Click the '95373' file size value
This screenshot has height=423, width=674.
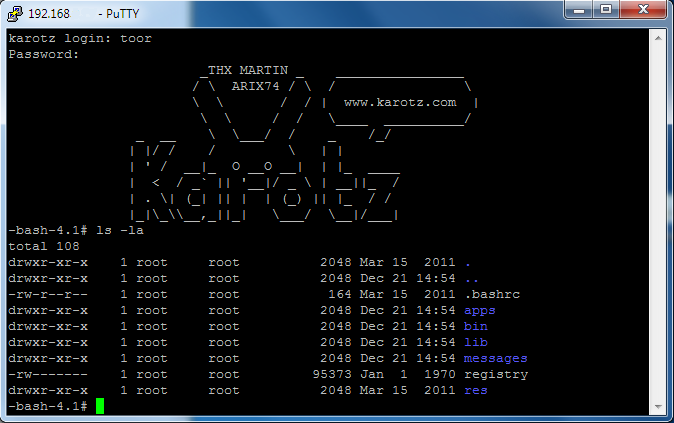pos(332,374)
